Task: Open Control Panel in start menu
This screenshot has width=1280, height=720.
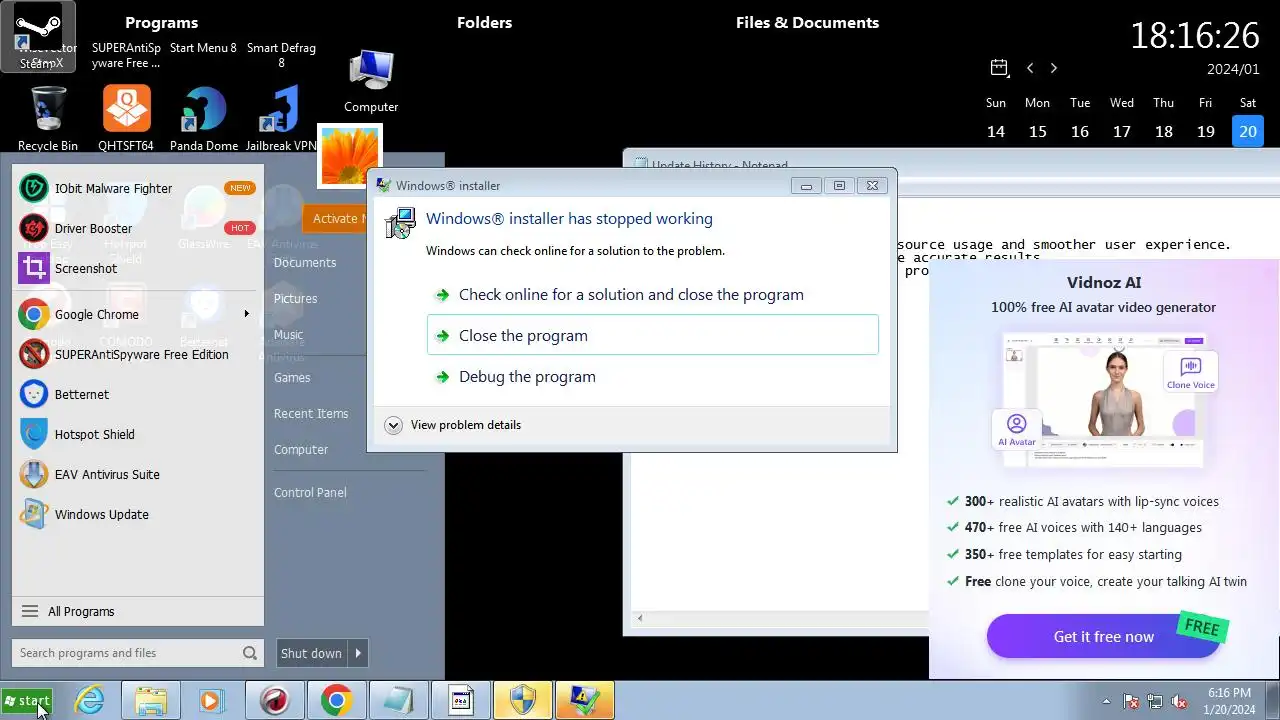Action: click(310, 492)
